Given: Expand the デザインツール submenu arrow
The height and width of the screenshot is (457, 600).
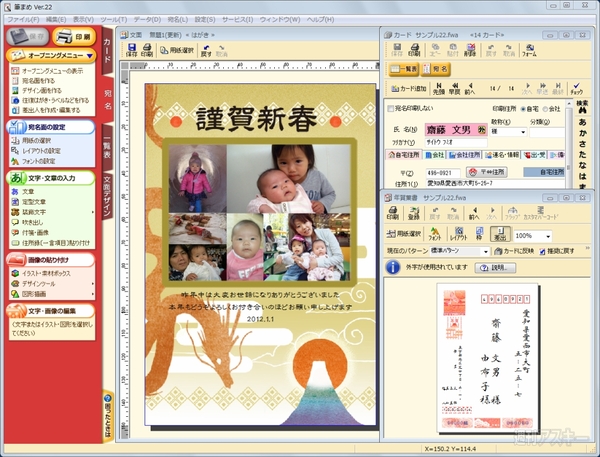Looking at the screenshot, I should (x=93, y=284).
